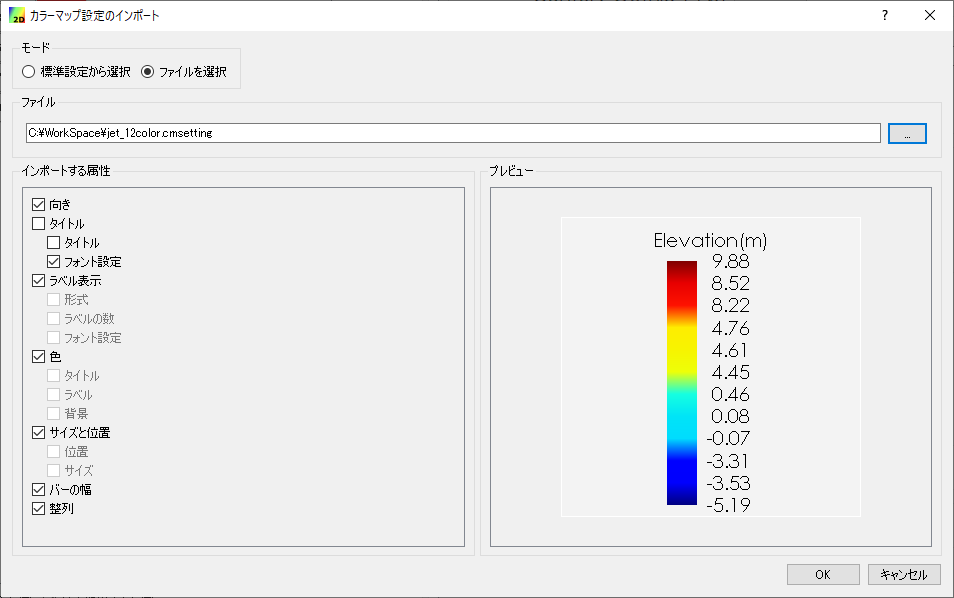Click the file path input field
Viewport: 954px width, 598px height.
[453, 133]
